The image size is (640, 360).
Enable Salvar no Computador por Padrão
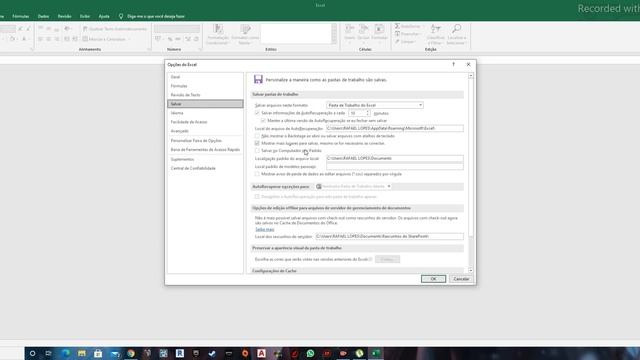(257, 151)
